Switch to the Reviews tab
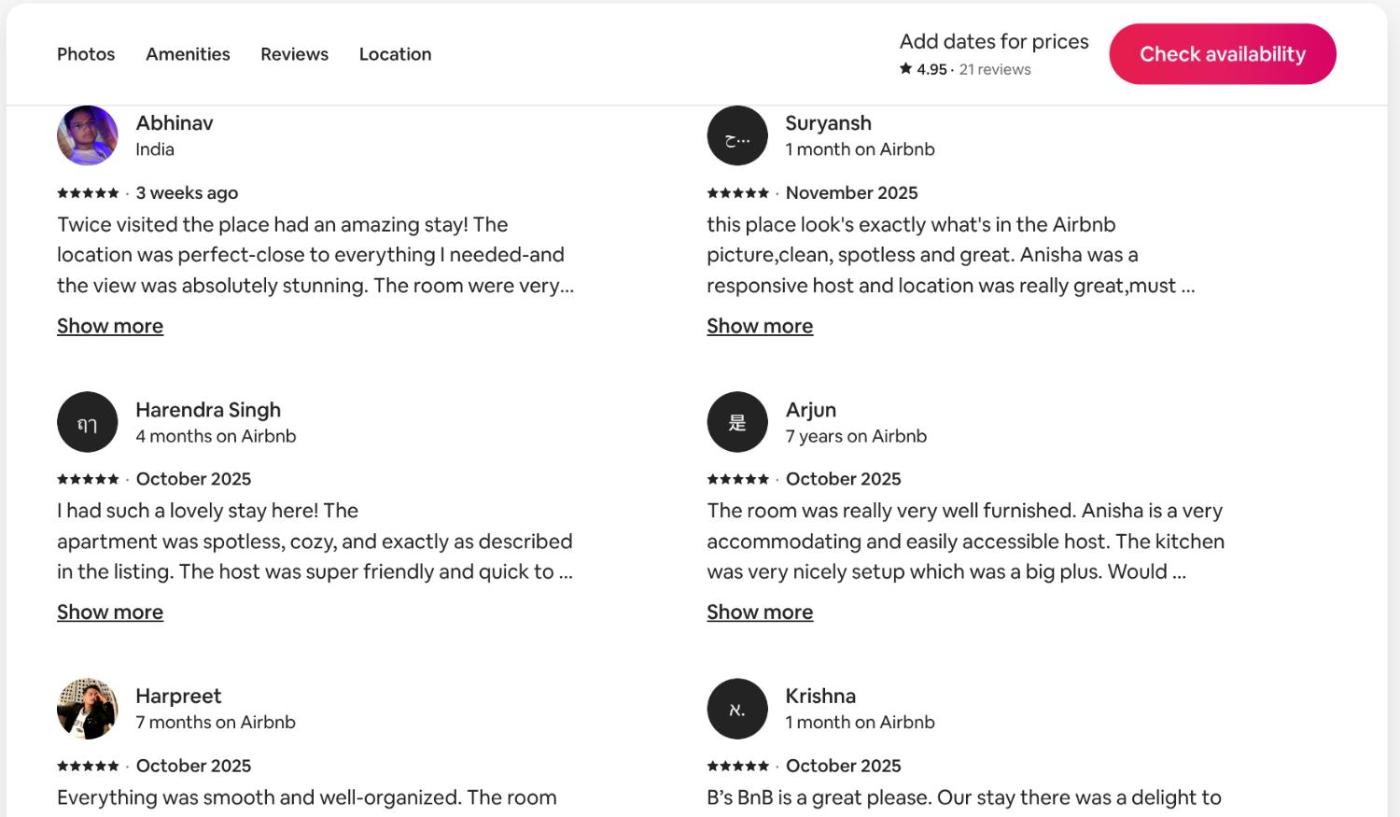This screenshot has height=817, width=1400. coord(294,54)
